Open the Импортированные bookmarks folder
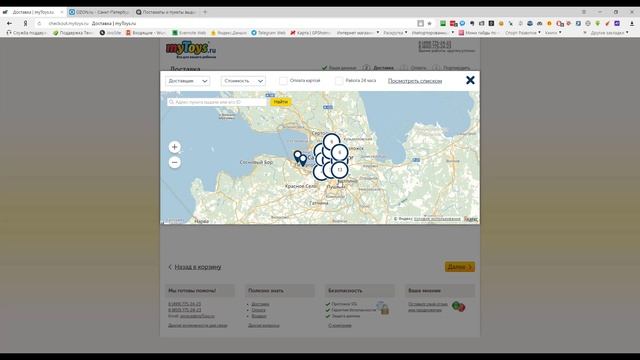Image resolution: width=640 pixels, height=360 pixels. [433, 33]
